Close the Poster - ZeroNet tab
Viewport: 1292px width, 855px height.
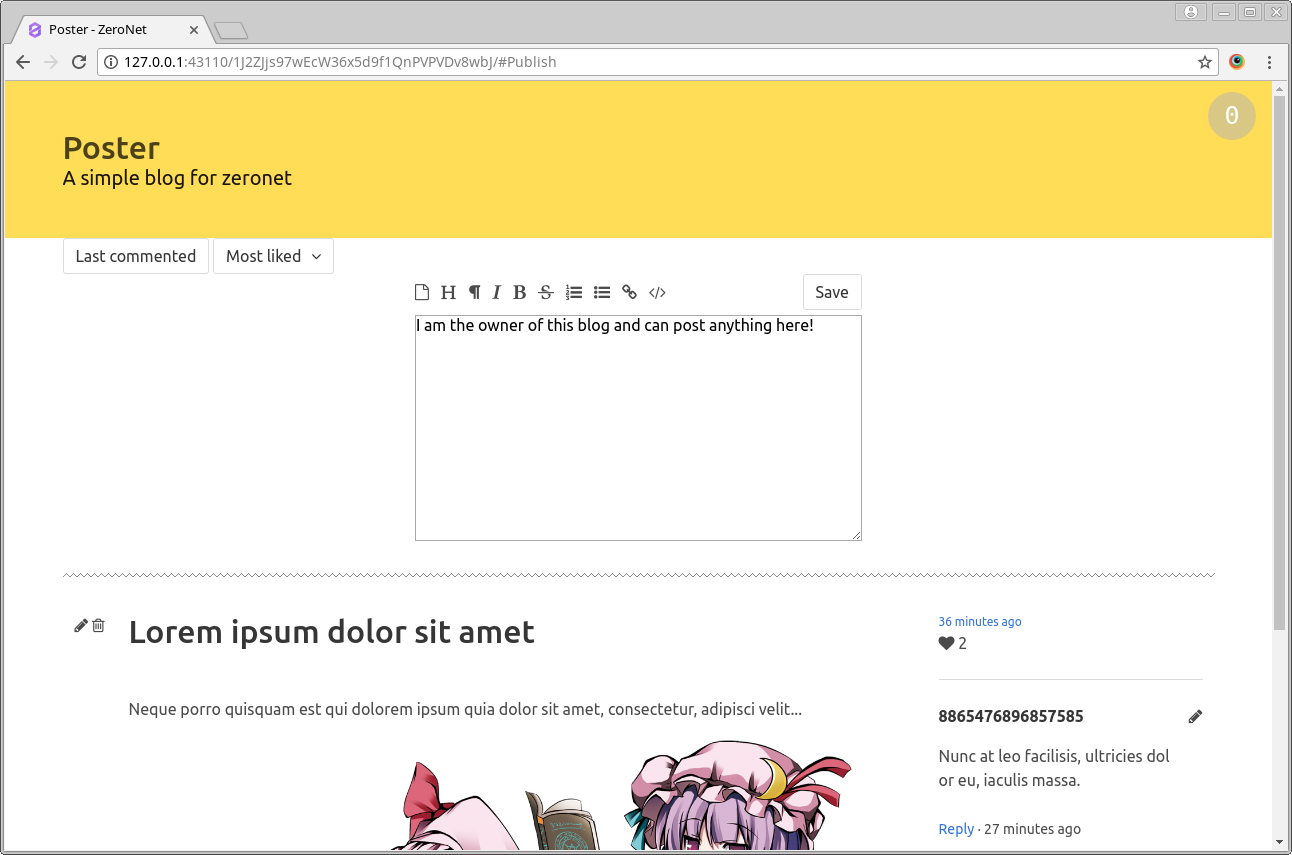[194, 30]
